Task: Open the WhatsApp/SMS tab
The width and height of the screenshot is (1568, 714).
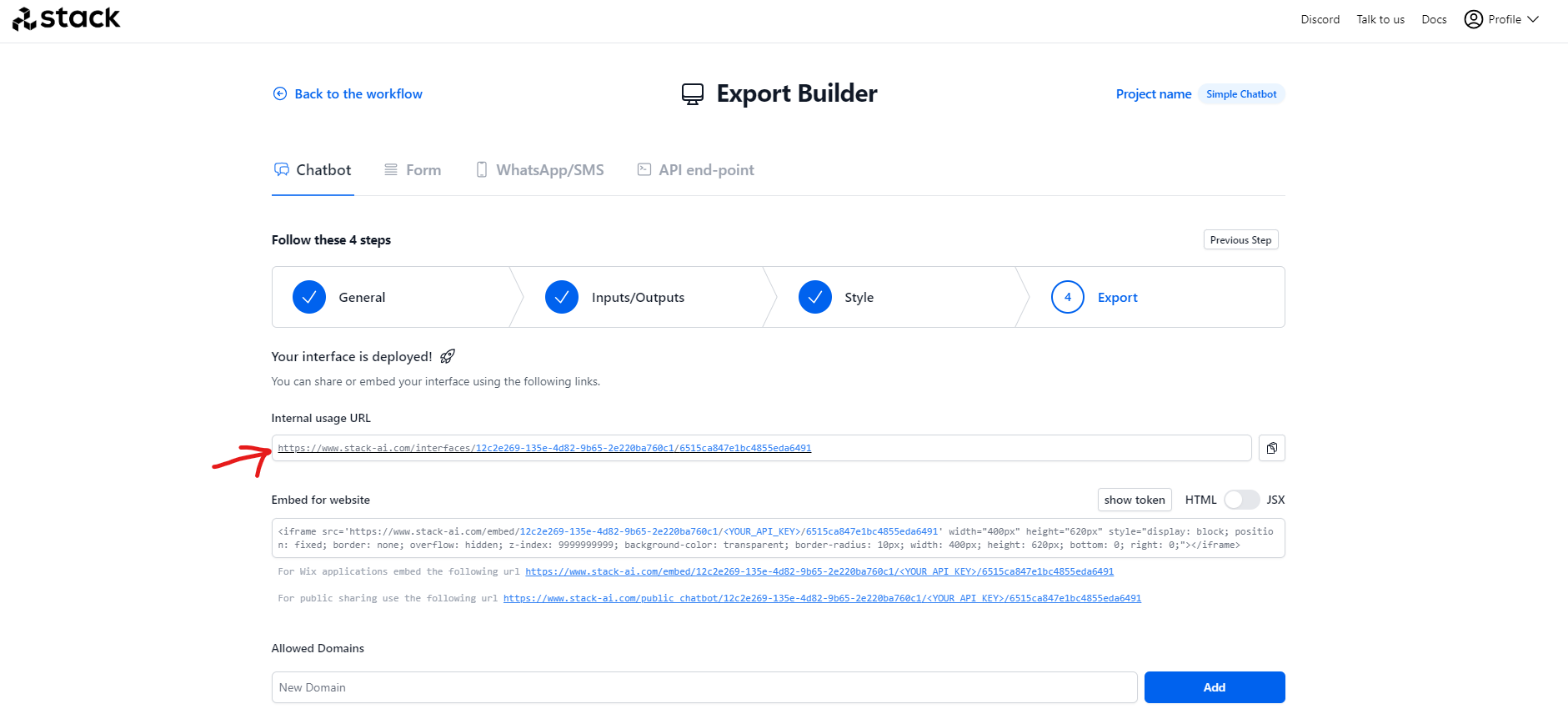Action: (539, 170)
